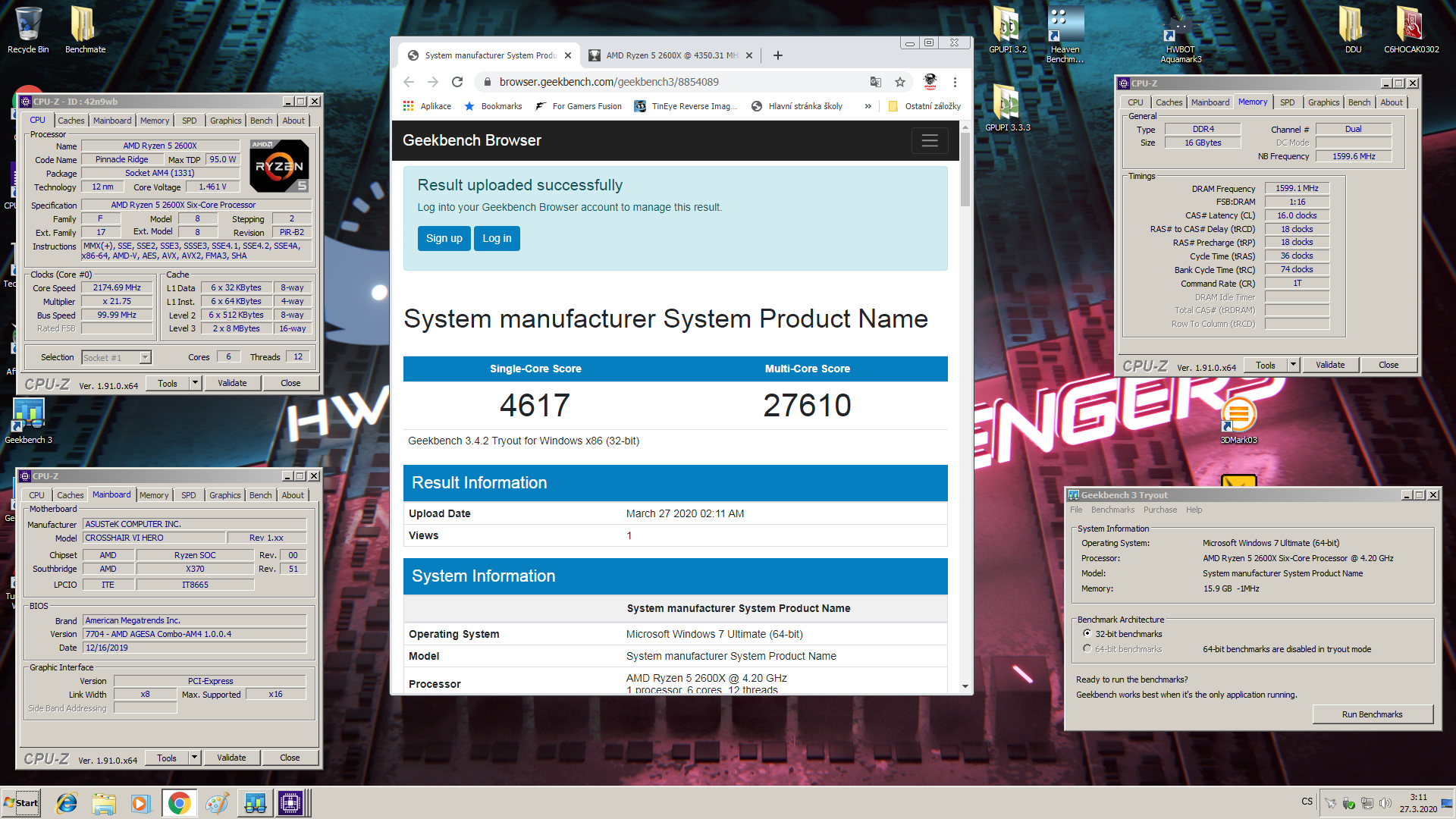Click Close in Memory CPU-Z window
This screenshot has width=1456, height=819.
coord(1389,365)
